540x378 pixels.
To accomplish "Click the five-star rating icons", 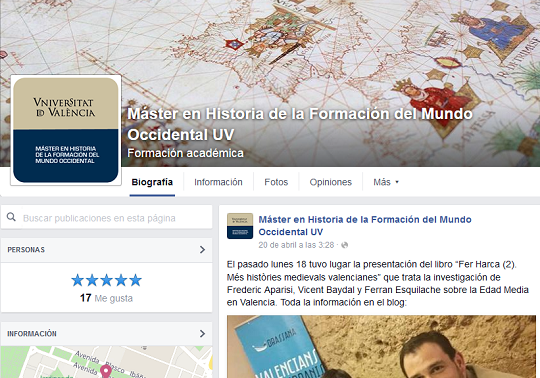I will pos(106,280).
